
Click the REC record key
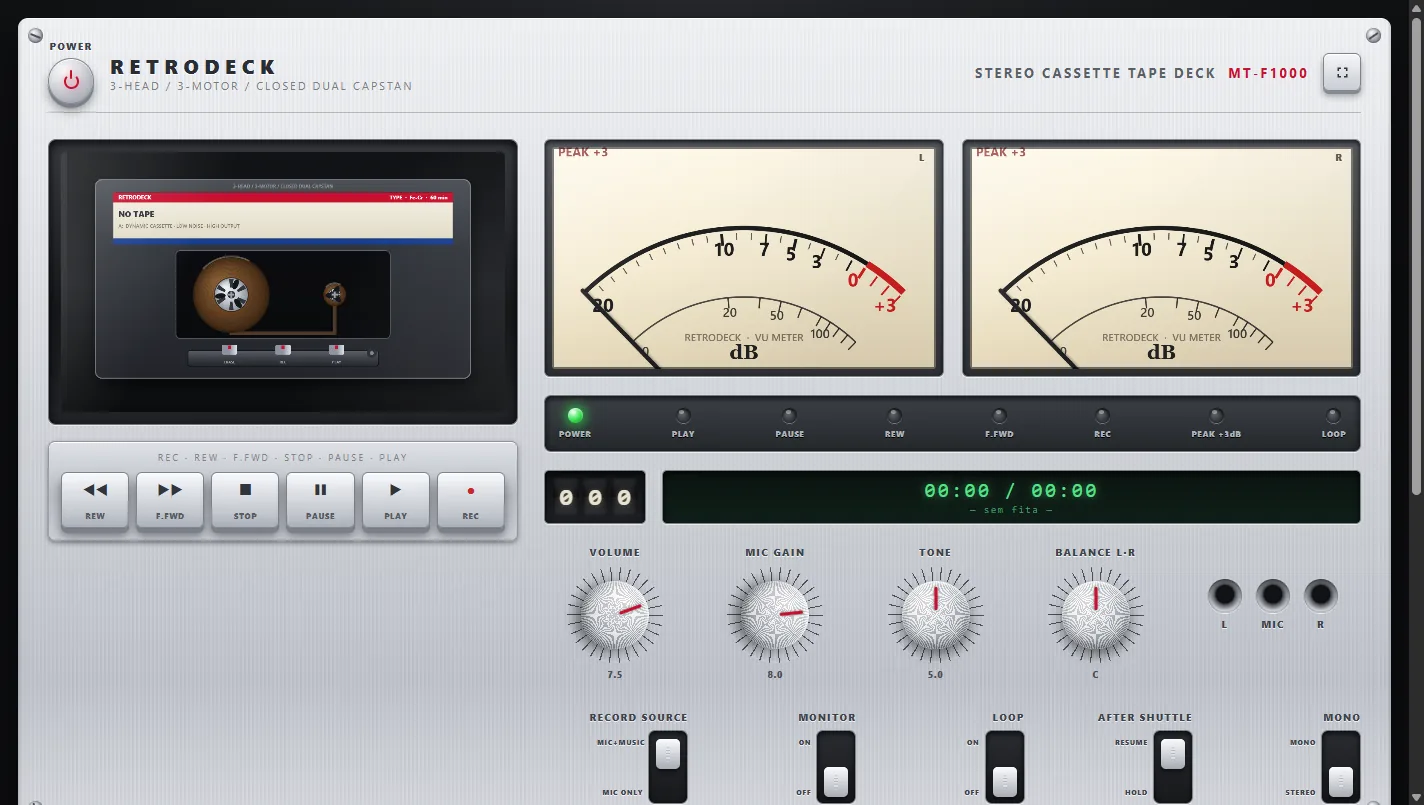[x=470, y=500]
